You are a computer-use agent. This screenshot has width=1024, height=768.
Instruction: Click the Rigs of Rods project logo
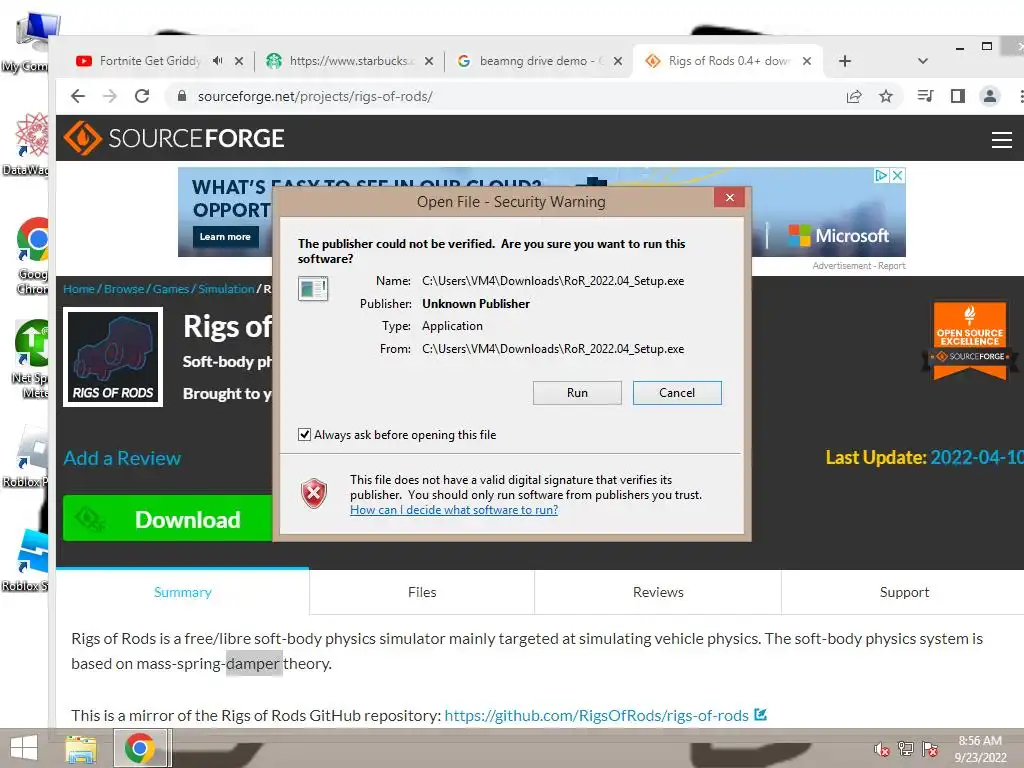pyautogui.click(x=113, y=357)
